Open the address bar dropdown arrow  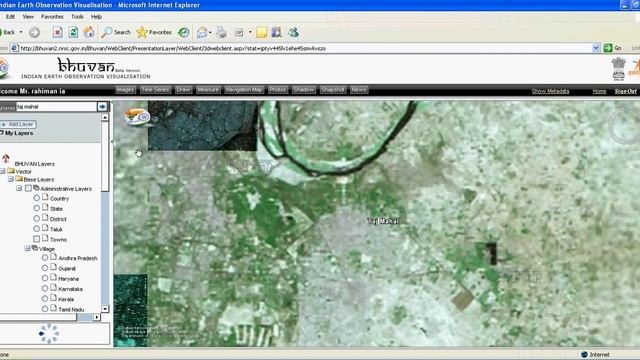596,48
